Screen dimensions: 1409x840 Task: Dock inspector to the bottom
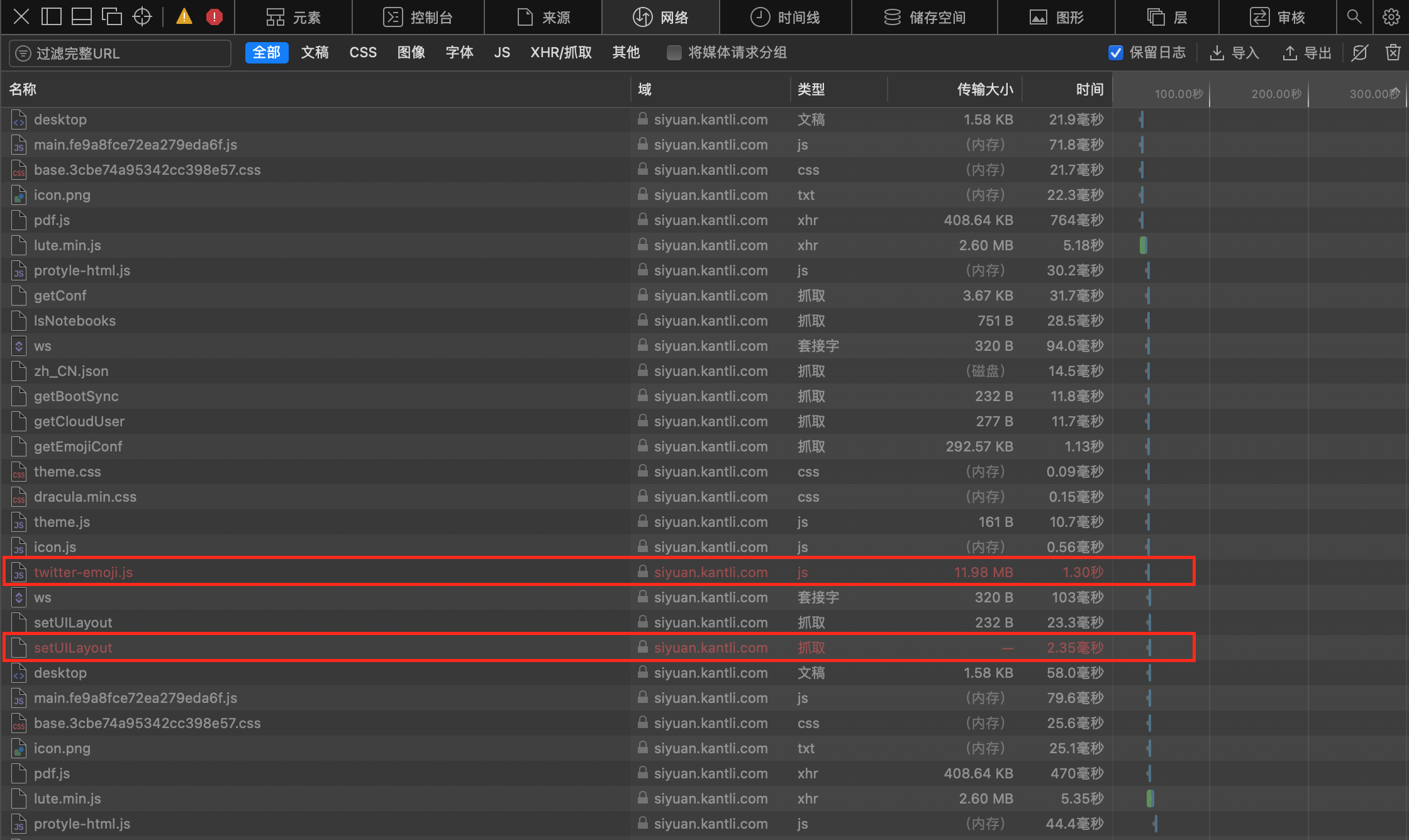(x=81, y=17)
